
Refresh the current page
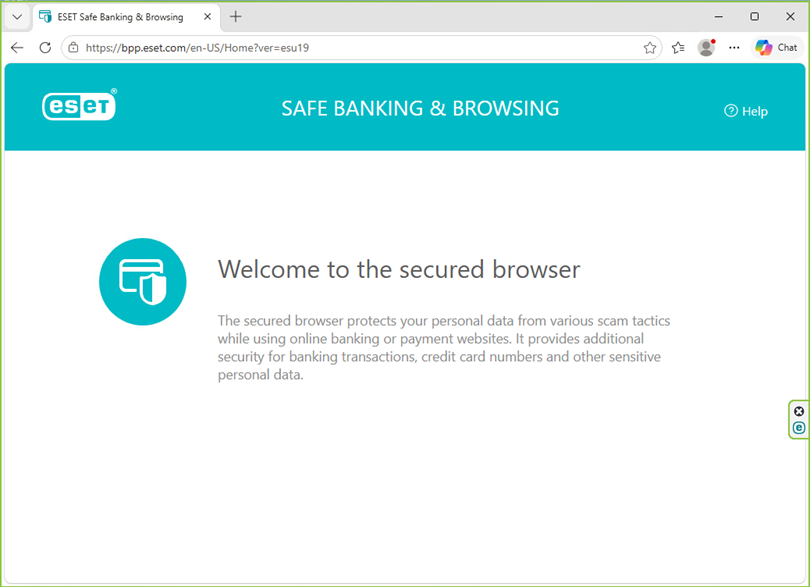(x=45, y=48)
